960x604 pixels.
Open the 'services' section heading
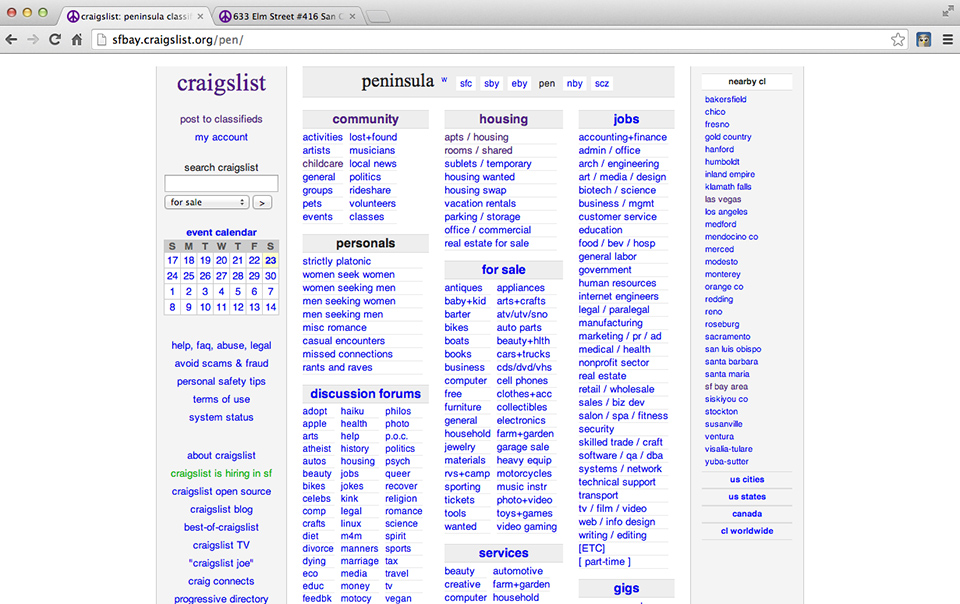click(x=503, y=553)
